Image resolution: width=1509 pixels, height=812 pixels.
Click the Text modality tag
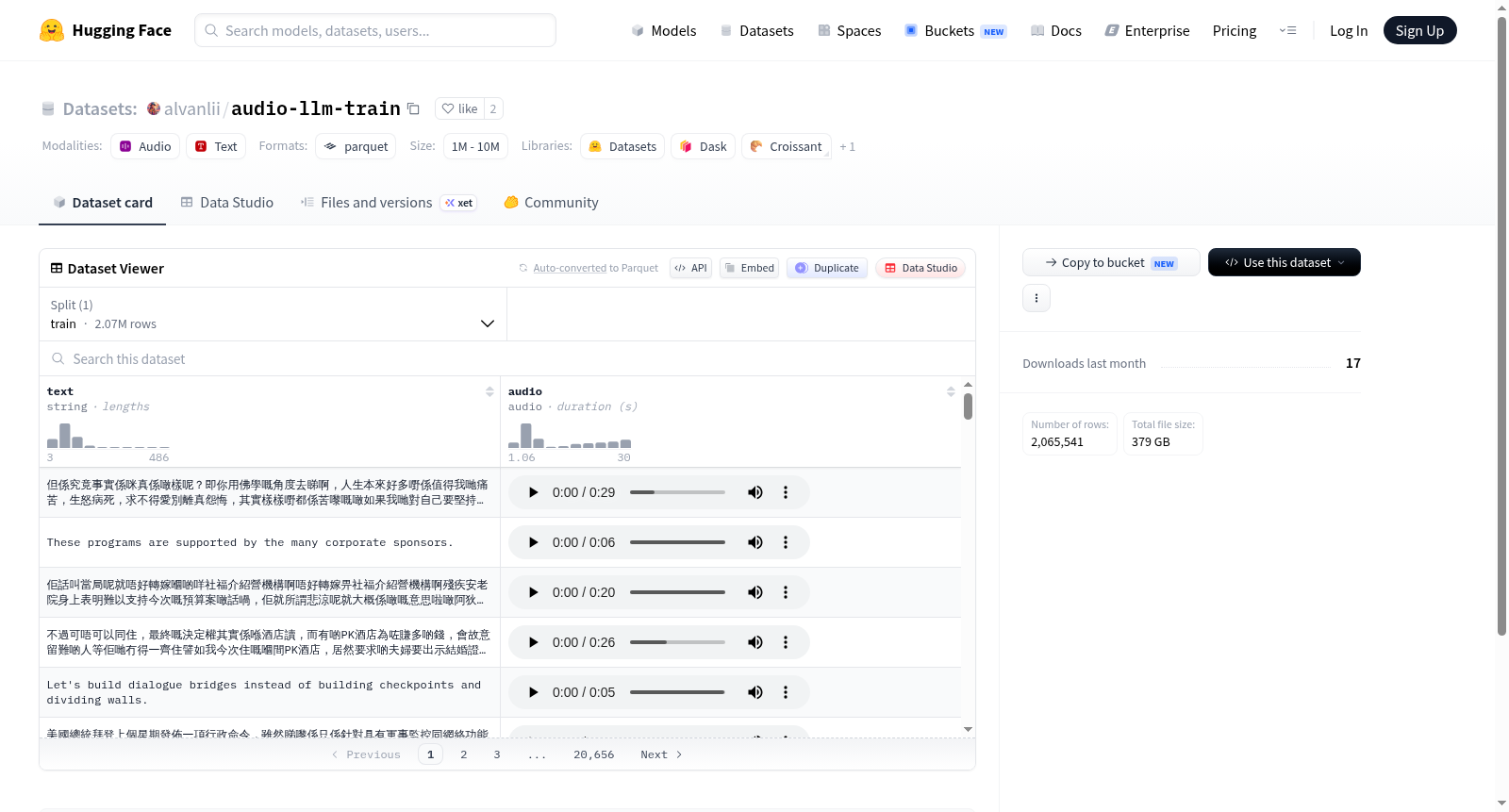216,146
